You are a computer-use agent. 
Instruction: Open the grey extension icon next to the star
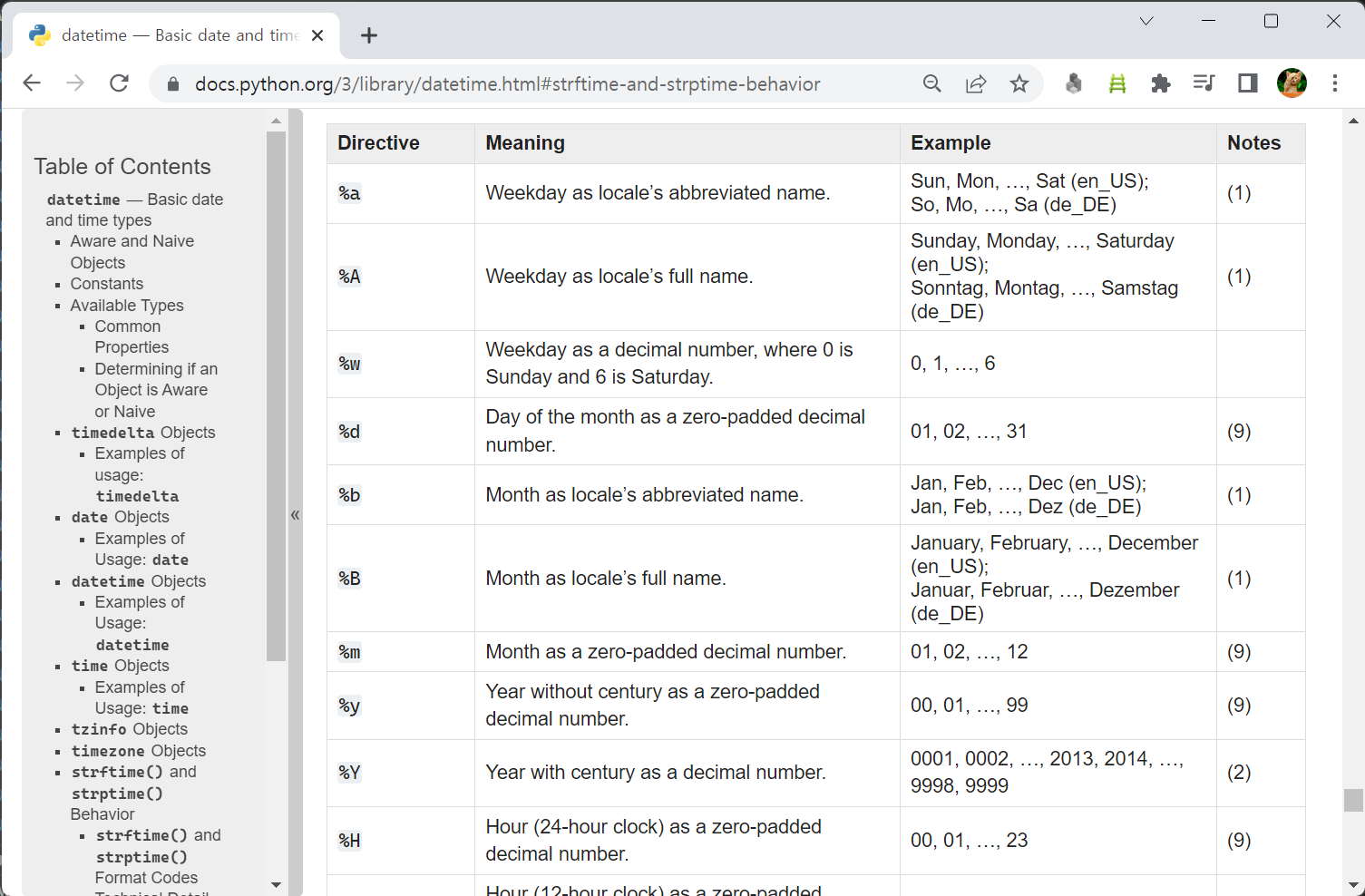(1073, 83)
